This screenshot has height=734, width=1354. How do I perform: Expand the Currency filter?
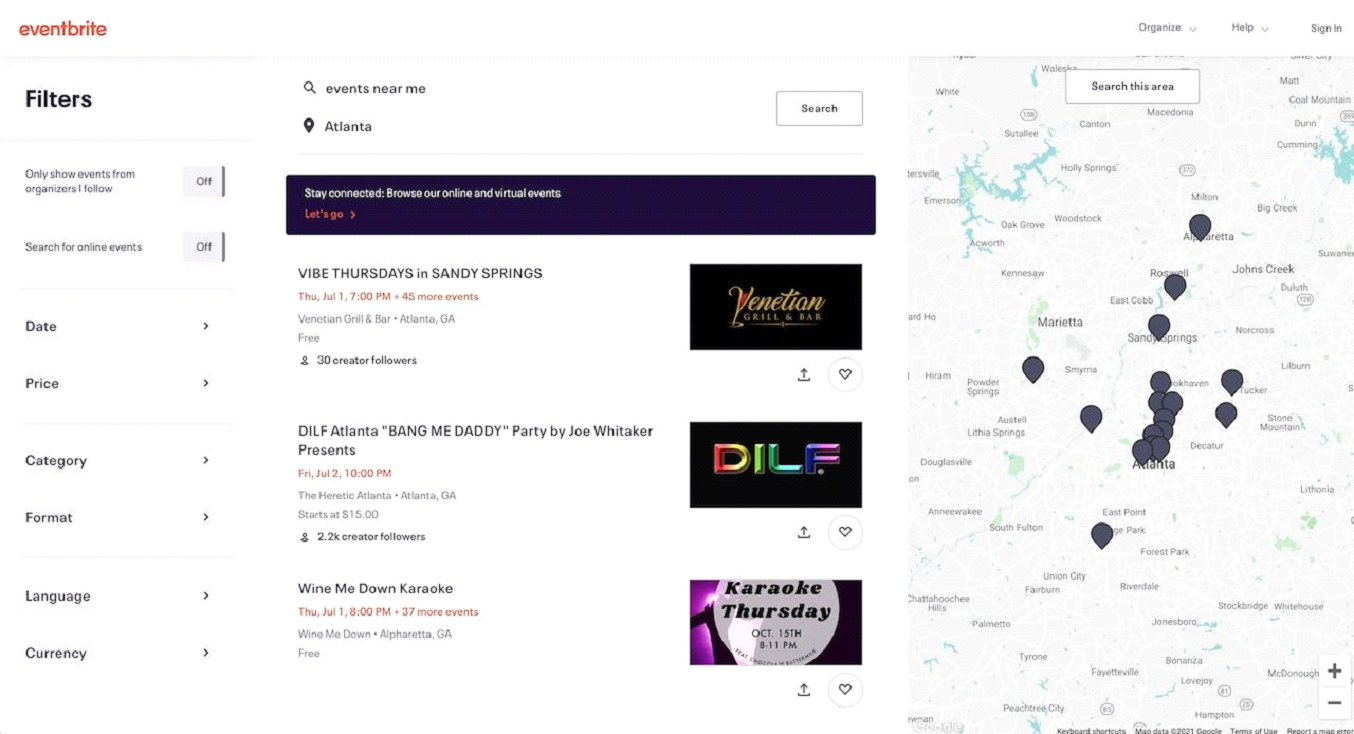click(x=118, y=653)
